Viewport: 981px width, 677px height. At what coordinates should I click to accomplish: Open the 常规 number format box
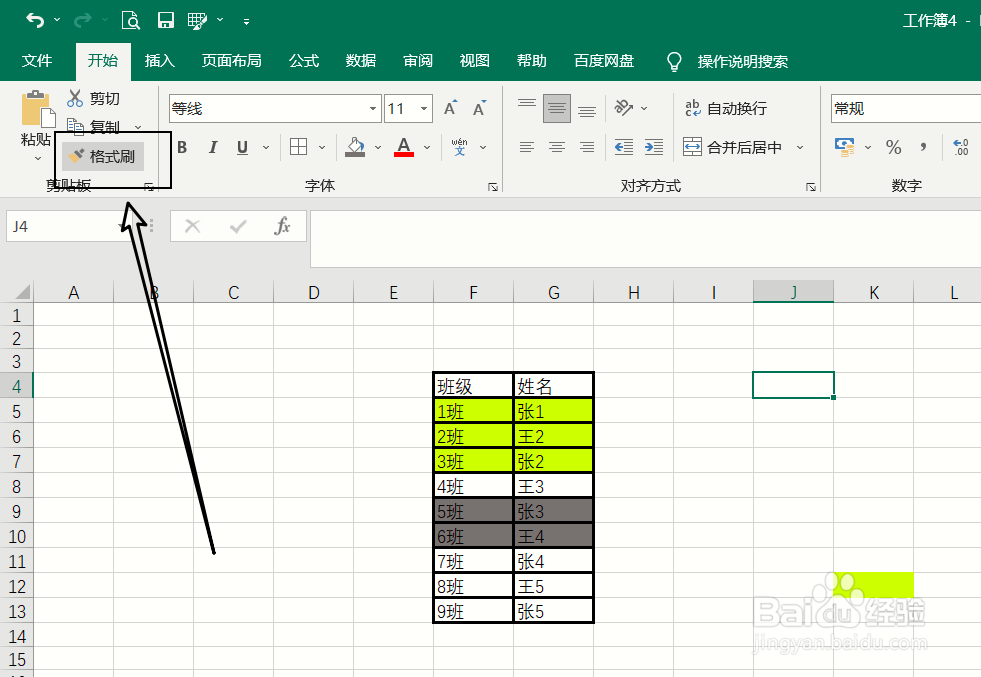click(x=906, y=108)
